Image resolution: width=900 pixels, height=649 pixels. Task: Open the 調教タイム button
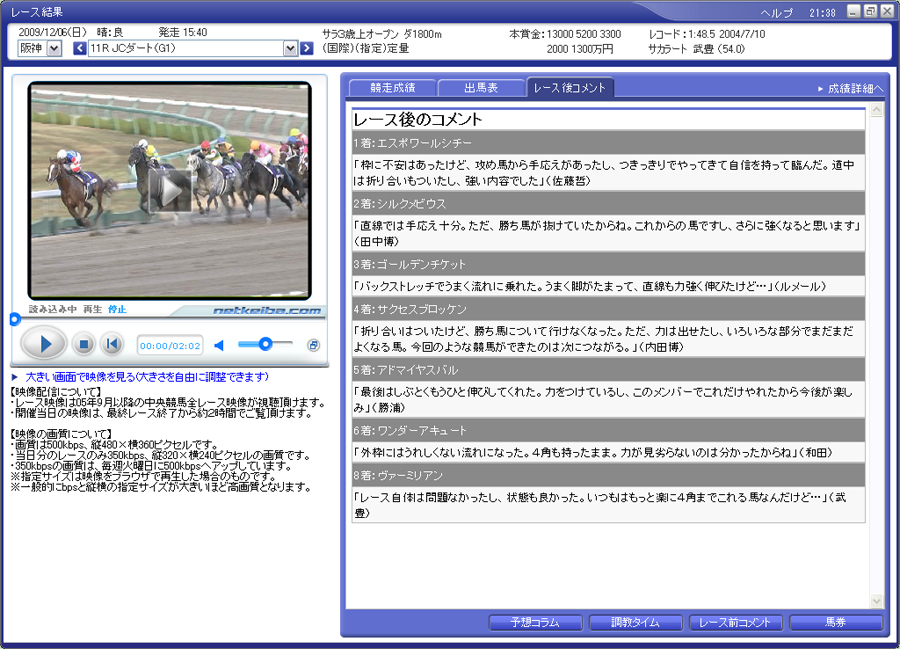pyautogui.click(x=635, y=622)
